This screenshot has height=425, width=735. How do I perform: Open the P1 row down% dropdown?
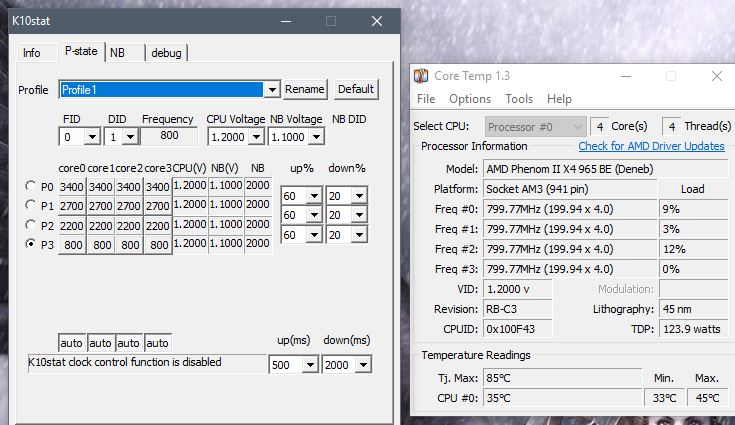(360, 215)
